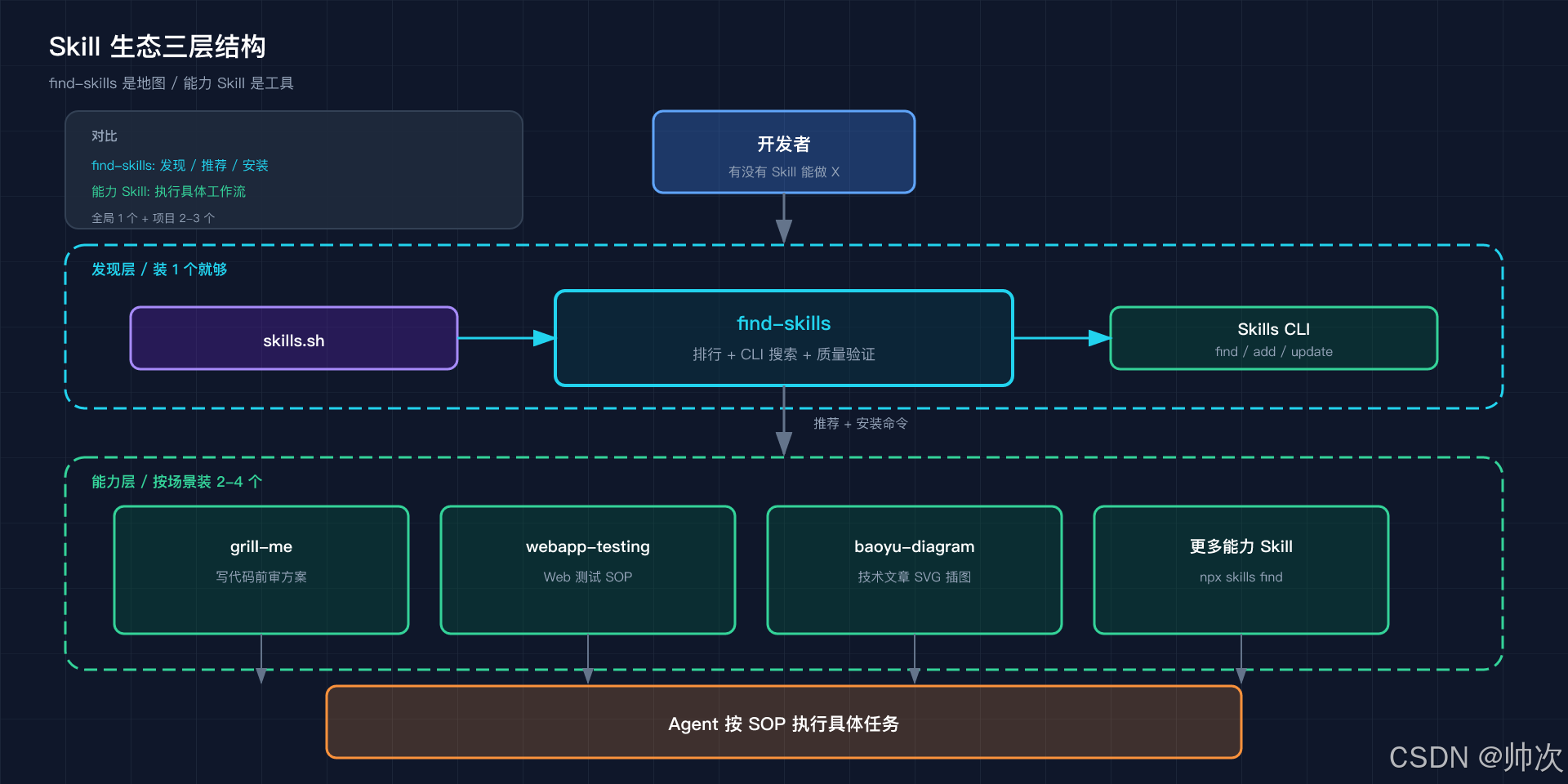1568x784 pixels.
Task: Click text 写代码前审方案
Action: (261, 577)
